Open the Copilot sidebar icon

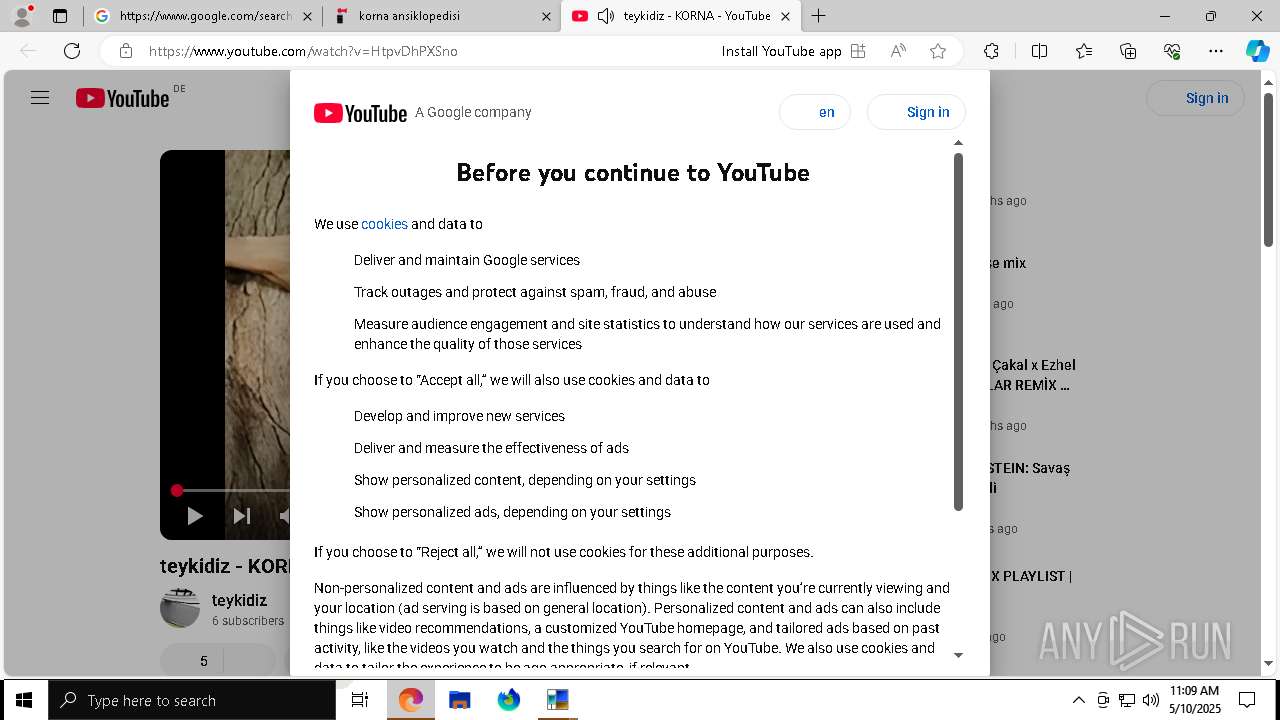[x=1257, y=51]
